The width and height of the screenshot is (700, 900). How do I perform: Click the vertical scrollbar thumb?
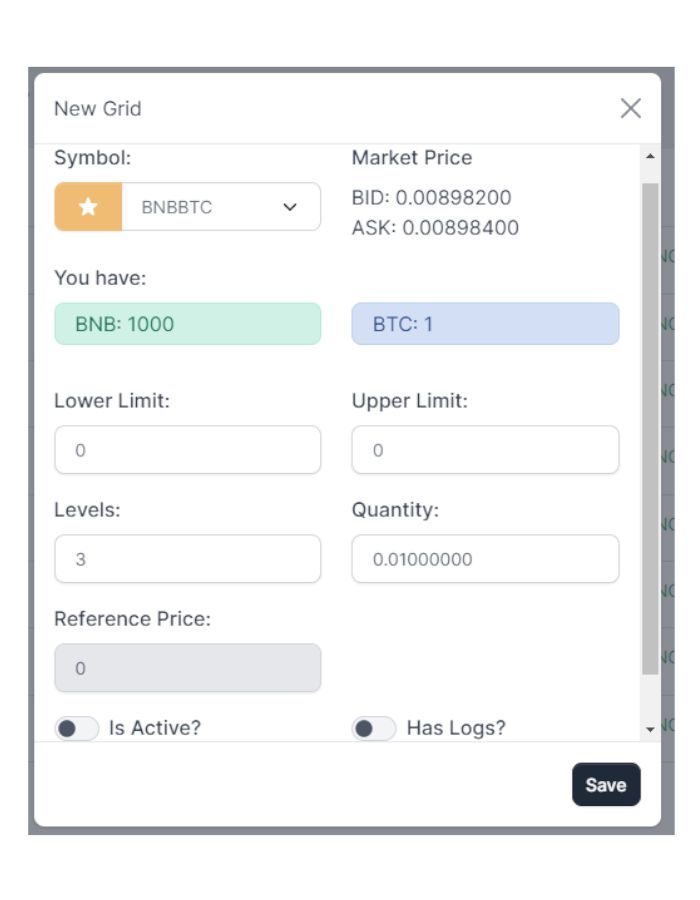[x=650, y=428]
